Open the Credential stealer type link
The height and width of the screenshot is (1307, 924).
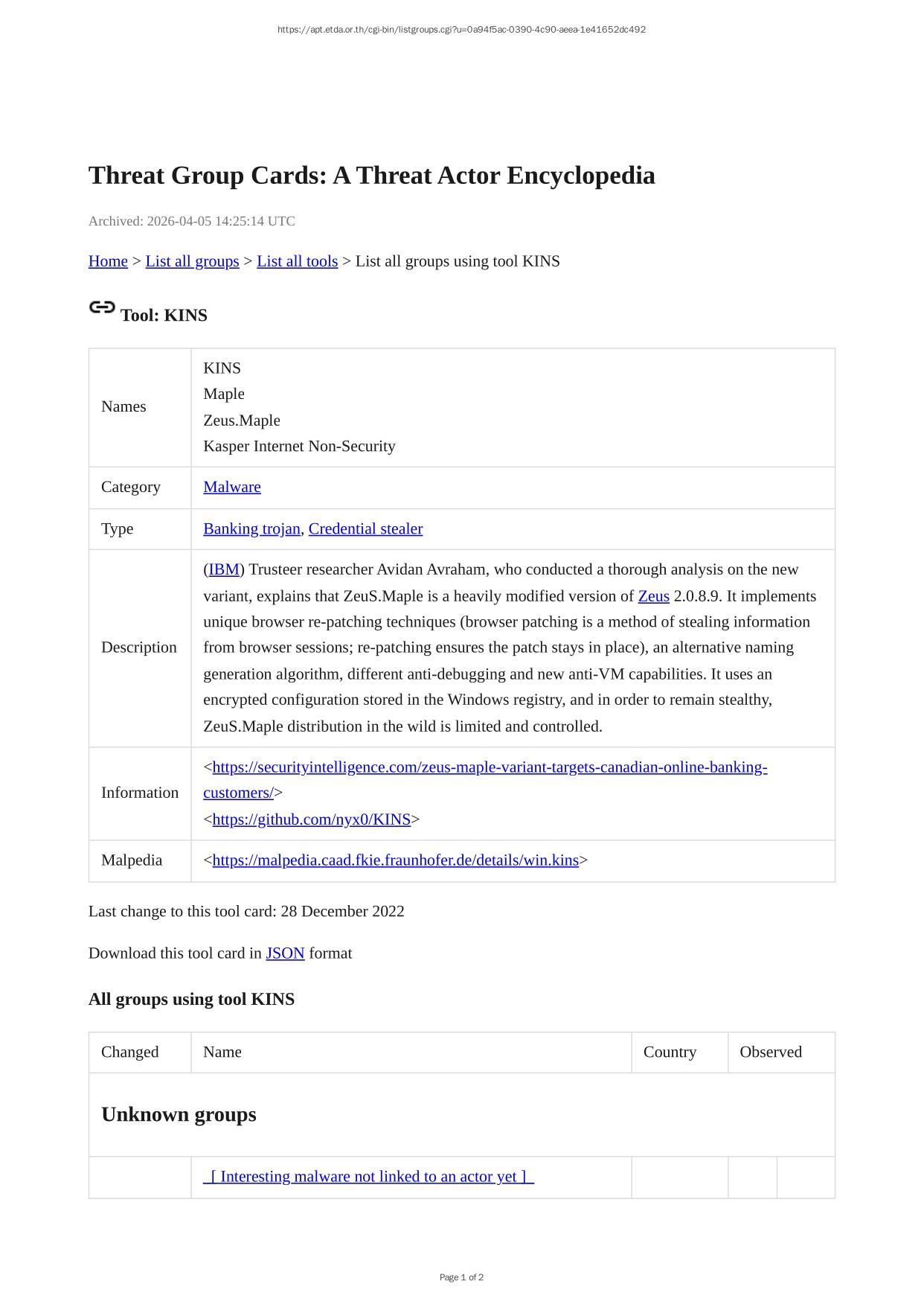(365, 528)
